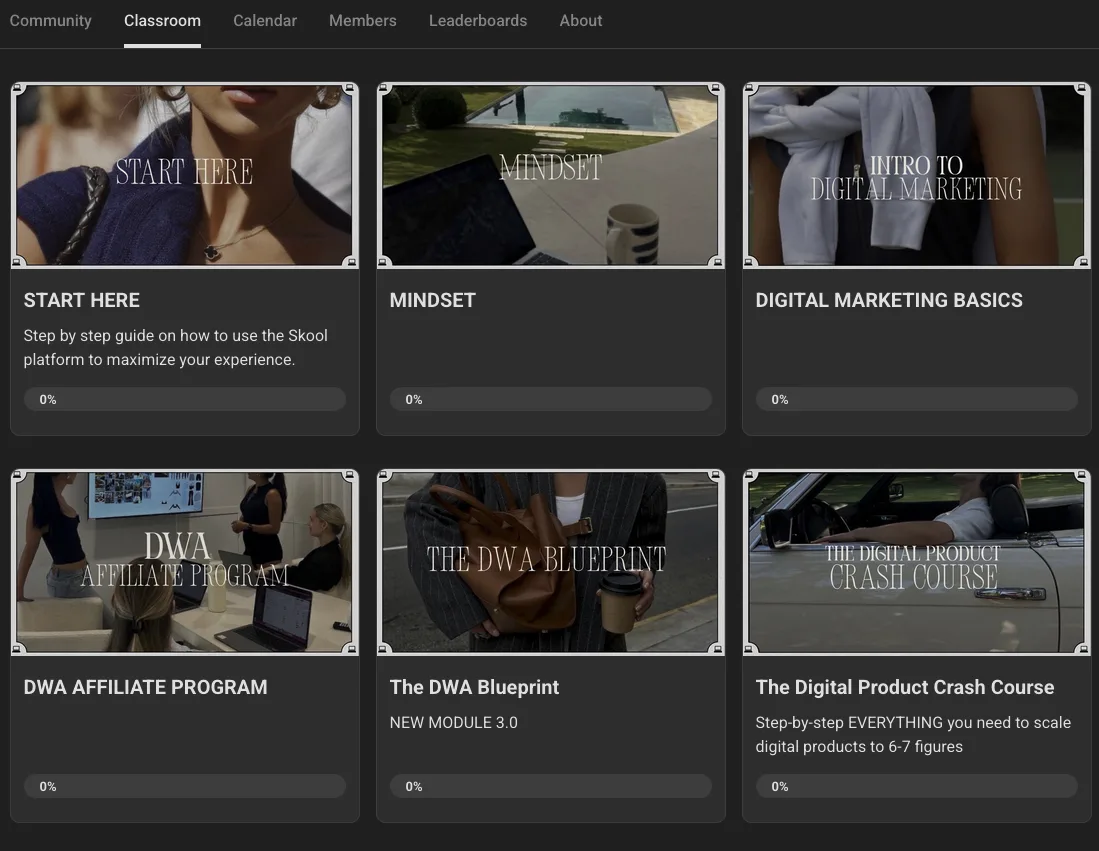Switch to the Community tab
The width and height of the screenshot is (1099, 851).
50,21
